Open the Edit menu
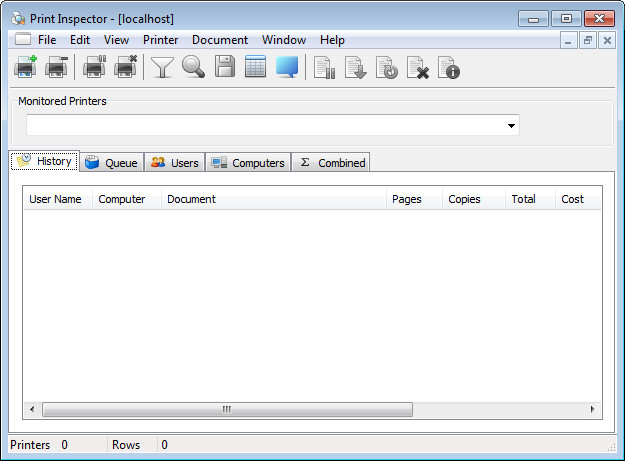The width and height of the screenshot is (625, 461). tap(80, 40)
